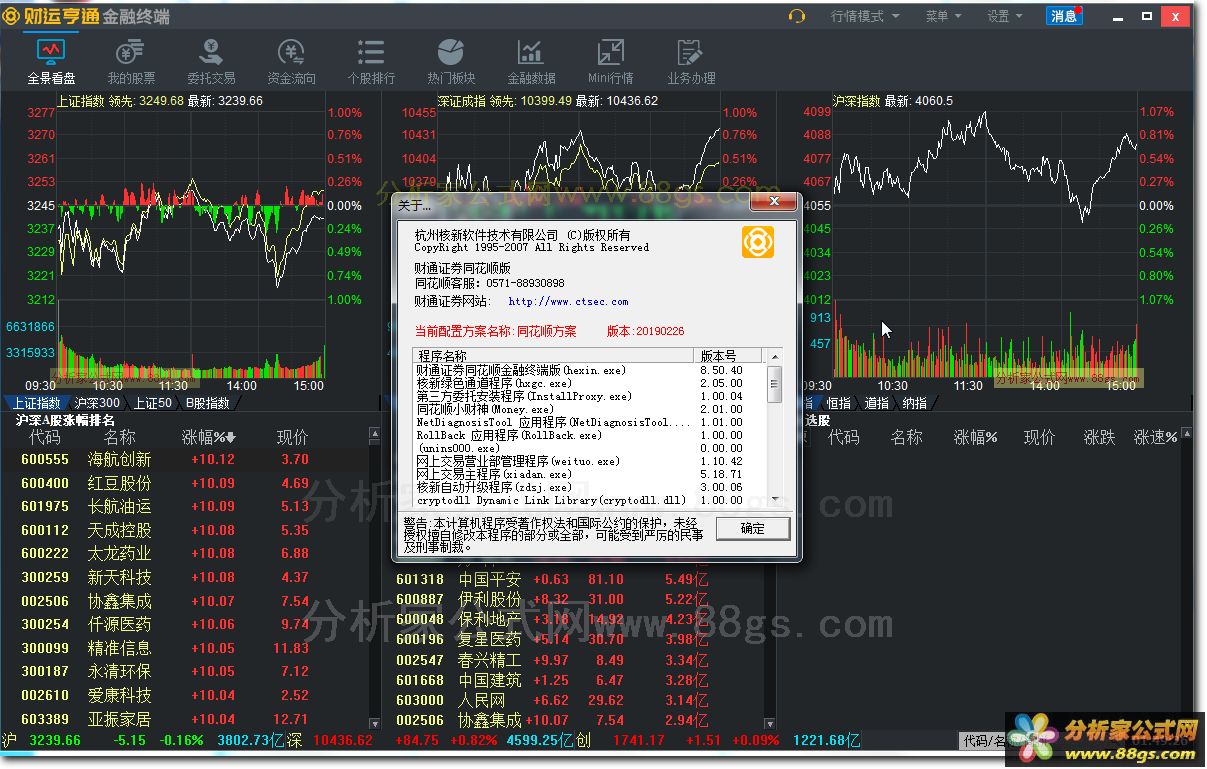This screenshot has width=1207, height=769.
Task: Switch to the 恒指 tab
Action: click(838, 403)
